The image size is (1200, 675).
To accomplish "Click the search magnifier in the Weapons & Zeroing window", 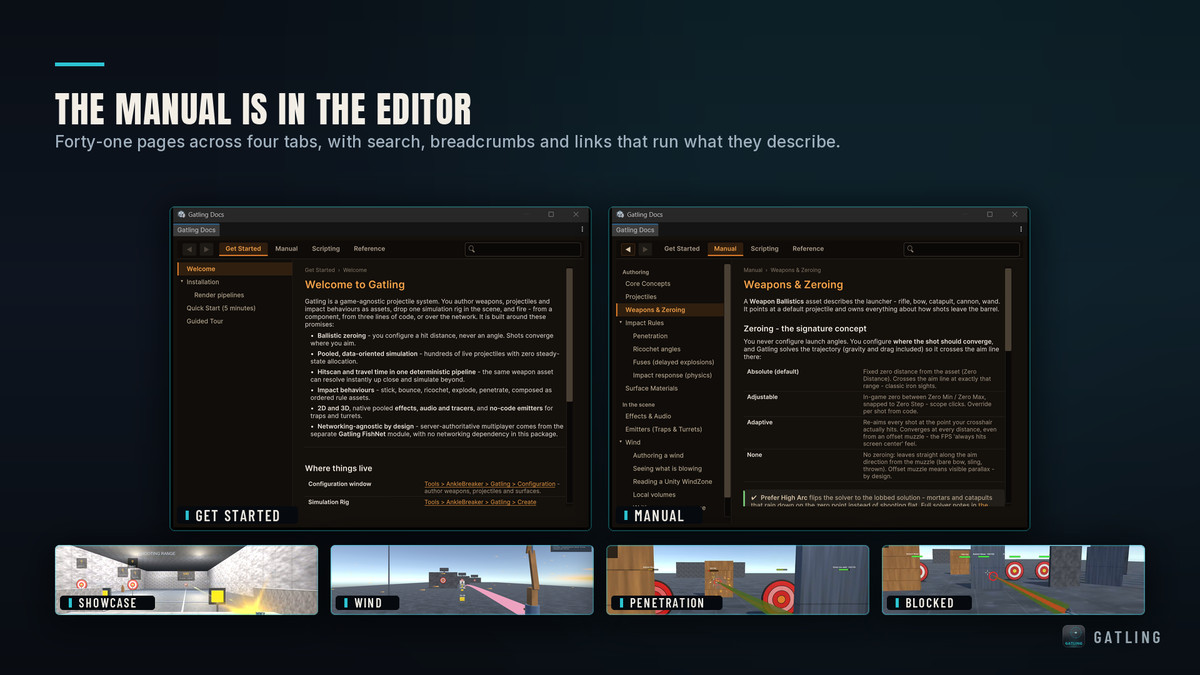I will 911,249.
